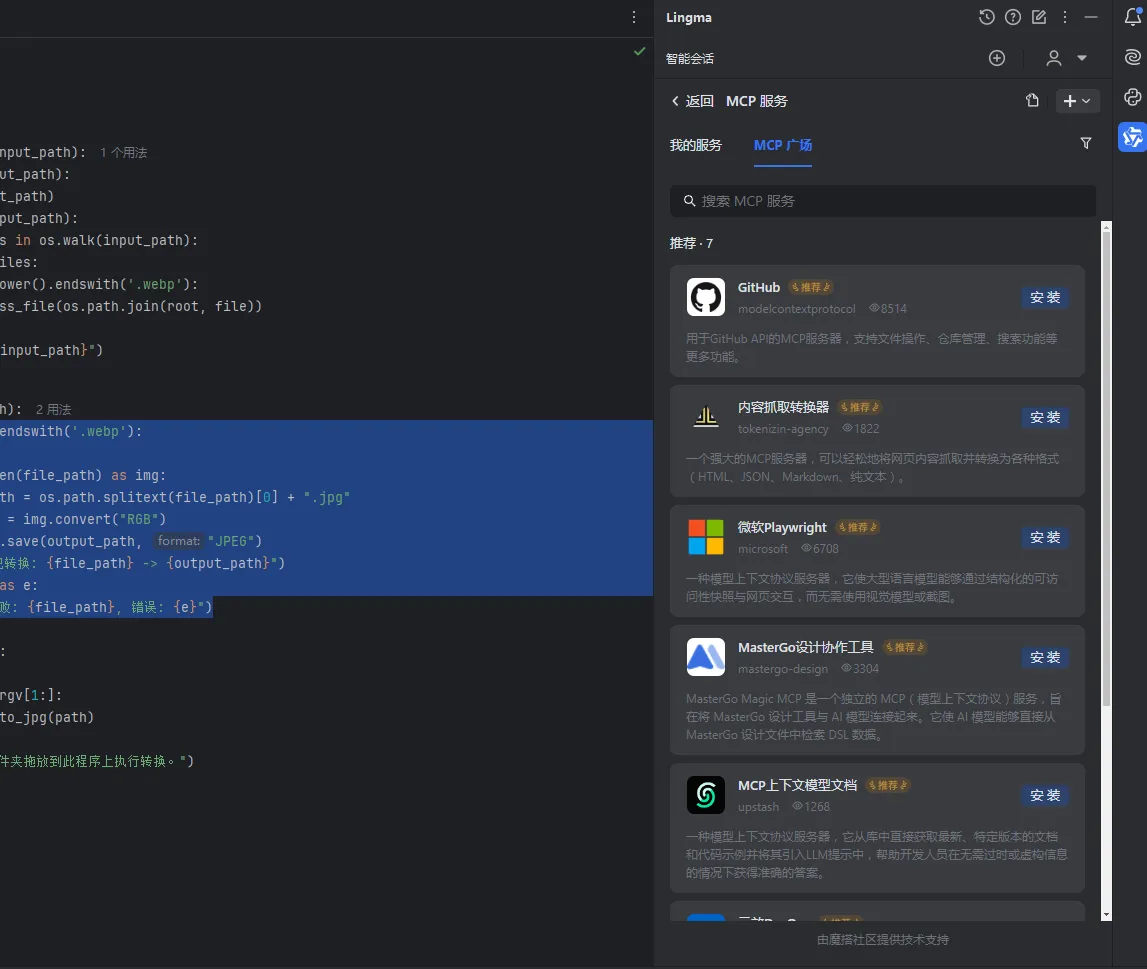Image resolution: width=1147 pixels, height=969 pixels.
Task: Open the GitHub card title
Action: (x=759, y=287)
